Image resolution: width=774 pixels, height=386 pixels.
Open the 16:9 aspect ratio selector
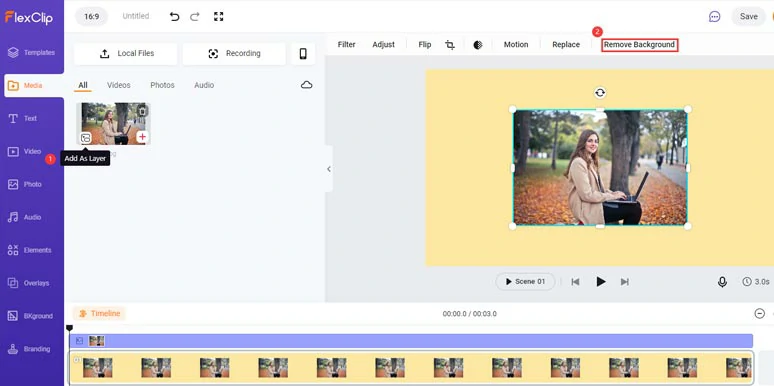91,16
